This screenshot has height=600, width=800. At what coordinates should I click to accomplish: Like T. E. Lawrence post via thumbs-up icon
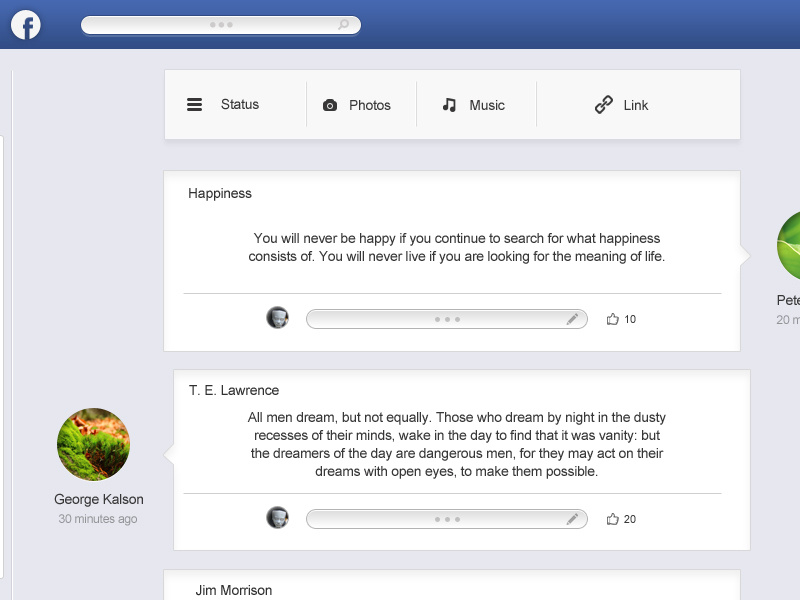pyautogui.click(x=612, y=519)
